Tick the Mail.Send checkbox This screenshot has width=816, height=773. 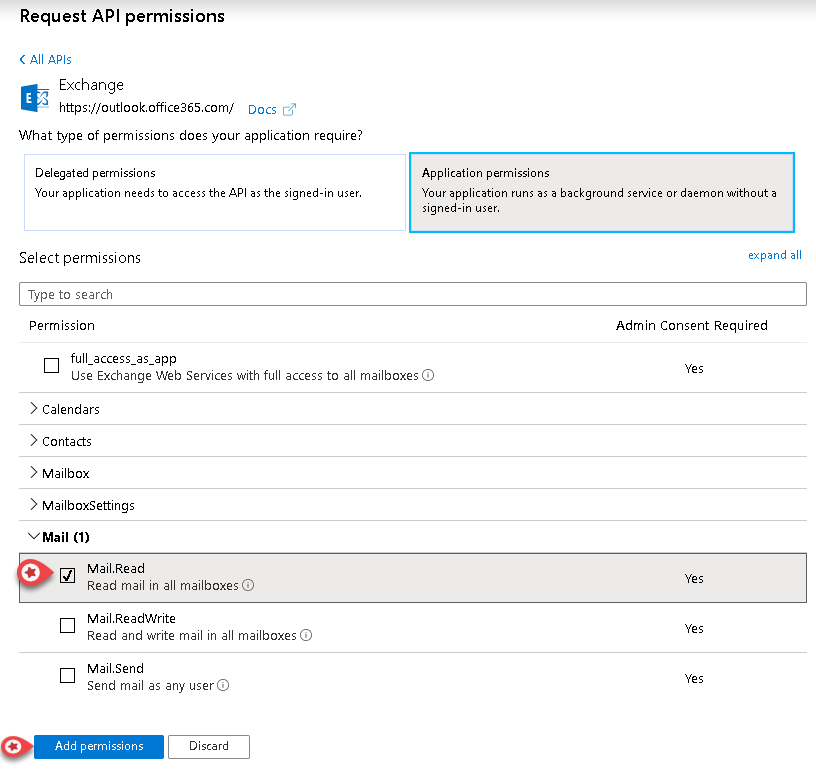tap(68, 676)
